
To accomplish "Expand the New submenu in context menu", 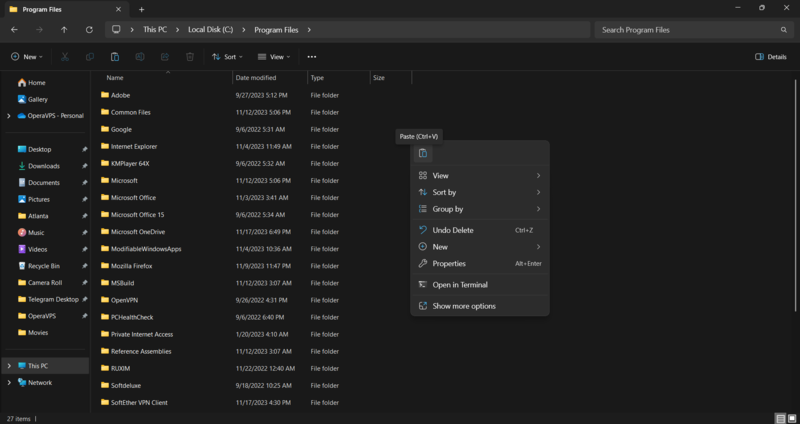I will point(480,247).
